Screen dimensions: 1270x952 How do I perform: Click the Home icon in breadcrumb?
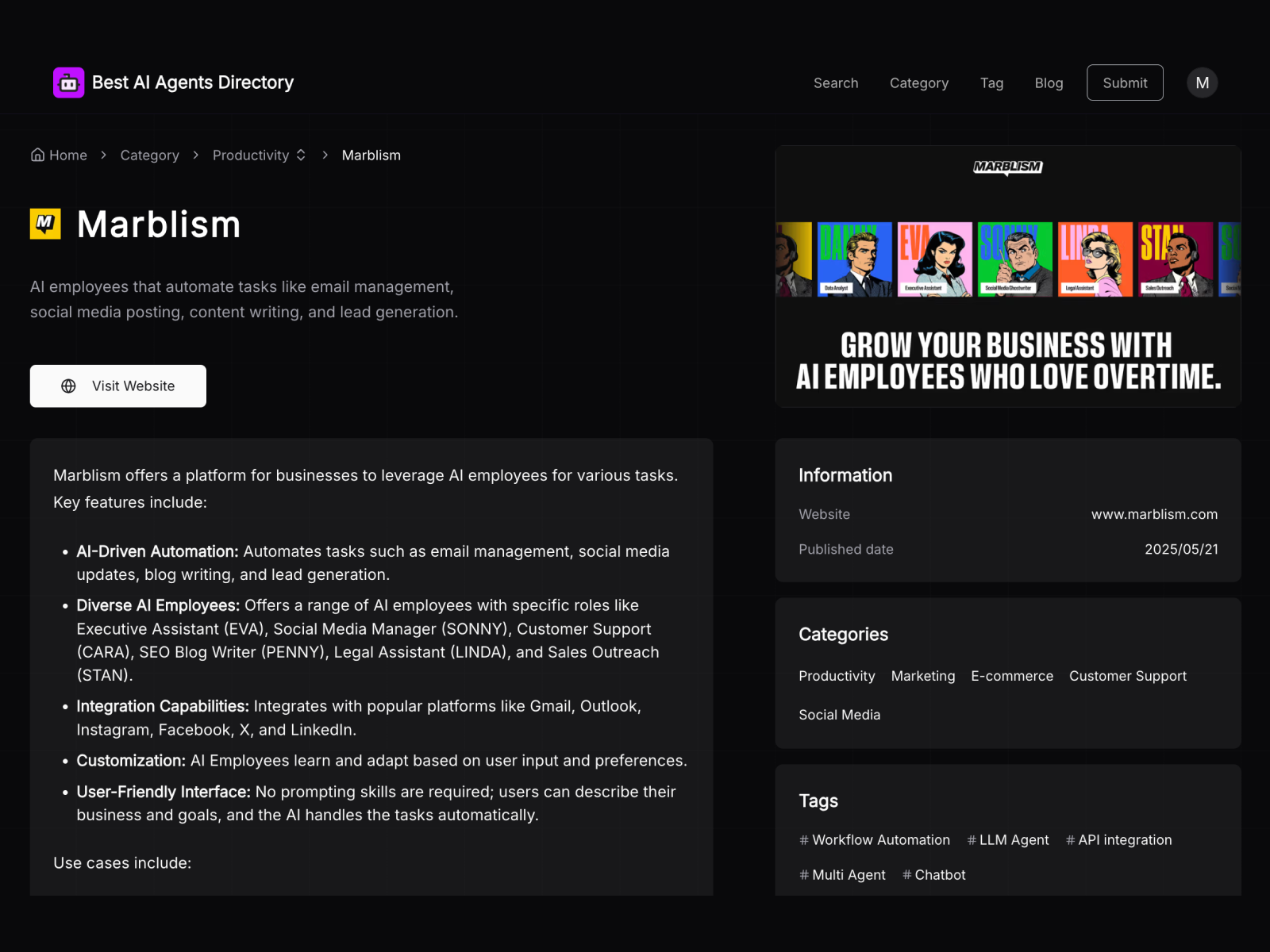37,155
